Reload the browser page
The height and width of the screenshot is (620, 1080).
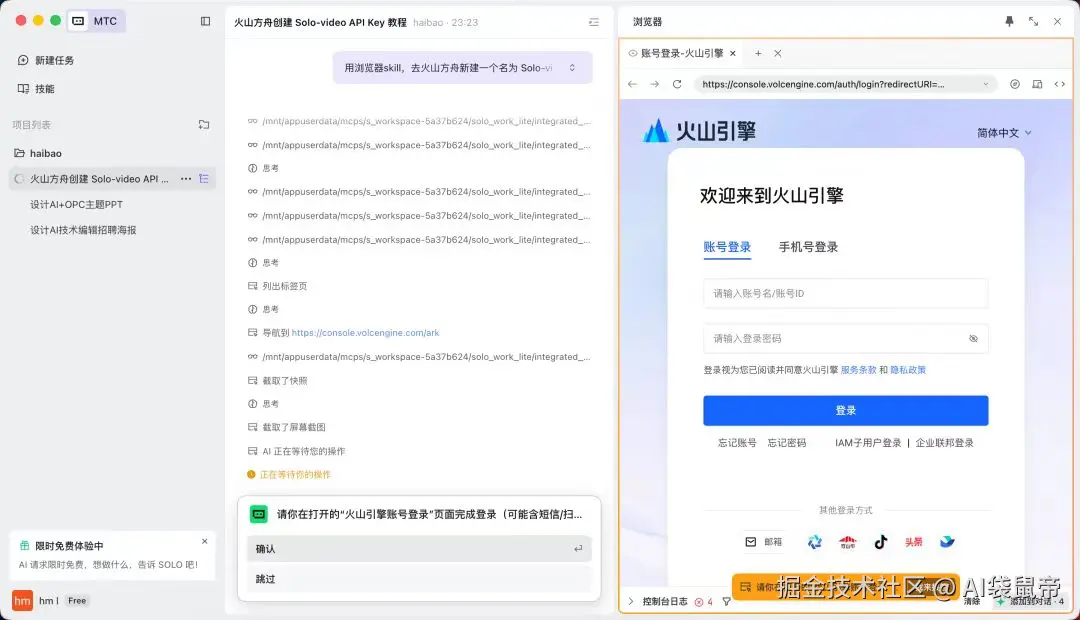677,84
